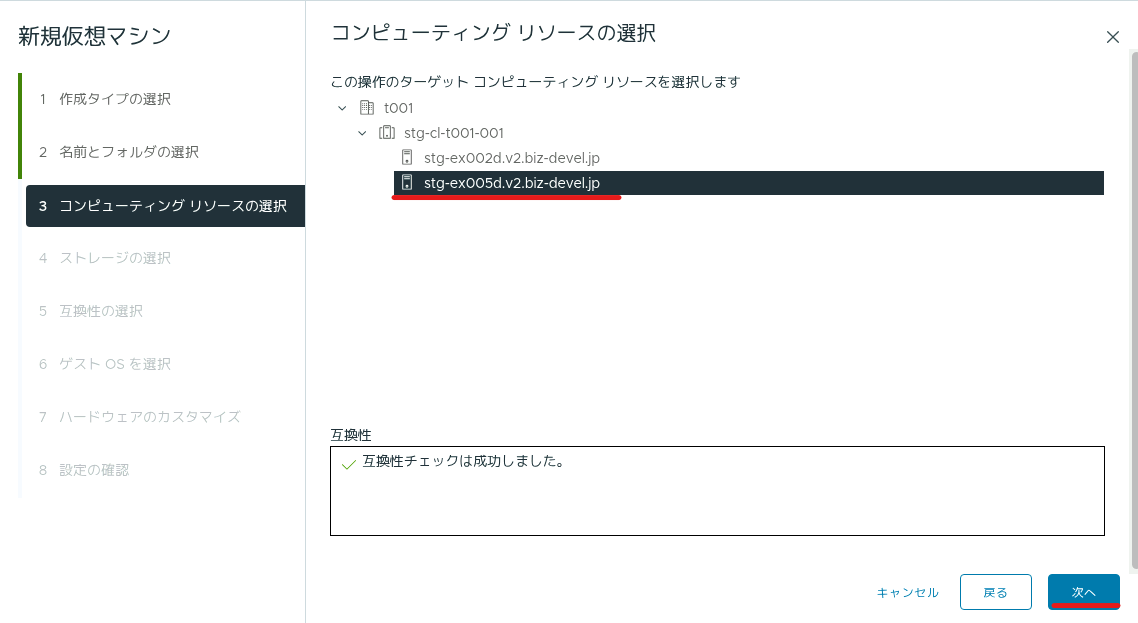Click the datacenter icon beside t001
The image size is (1138, 623).
click(x=367, y=108)
